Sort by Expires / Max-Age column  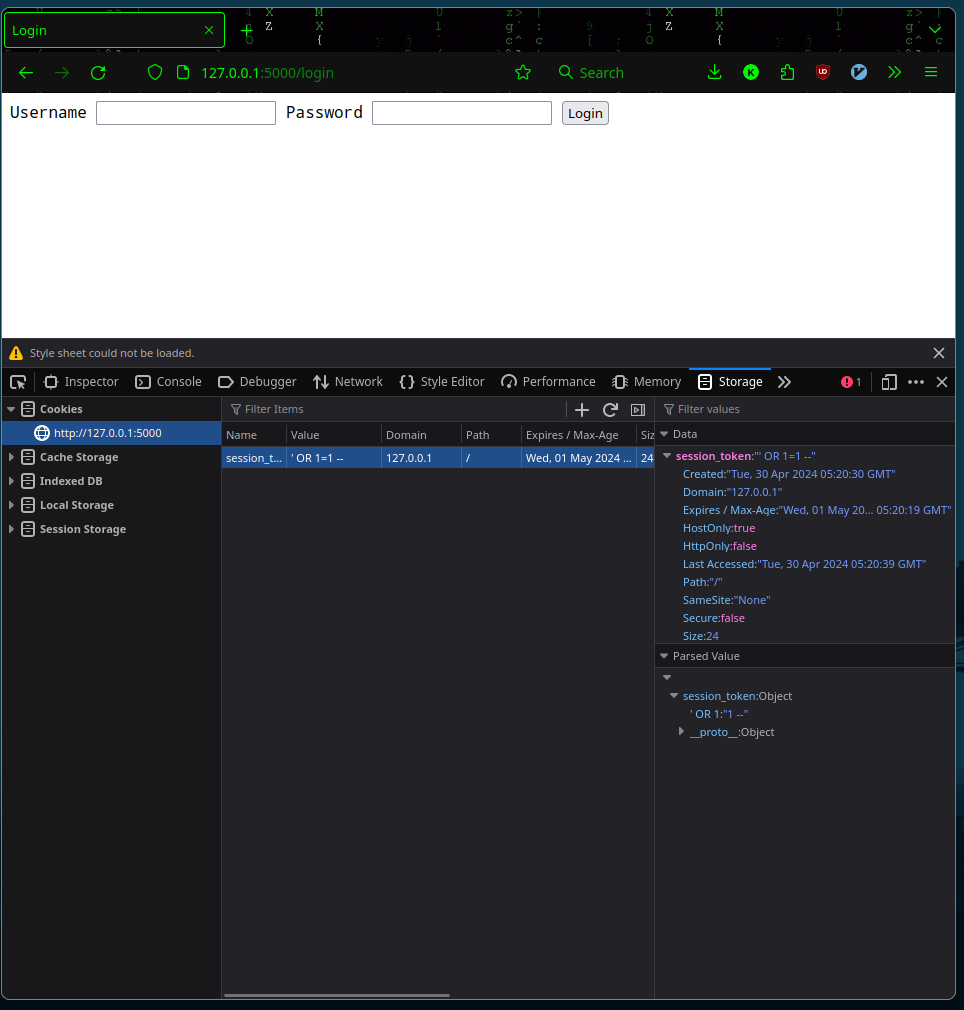578,435
